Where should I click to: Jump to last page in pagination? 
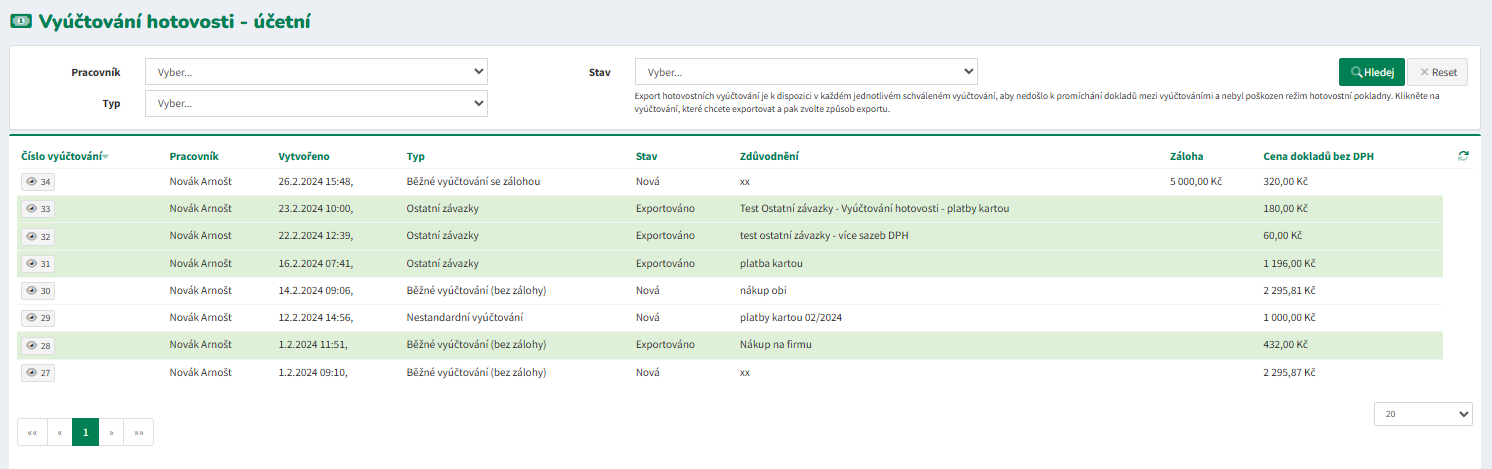(138, 432)
